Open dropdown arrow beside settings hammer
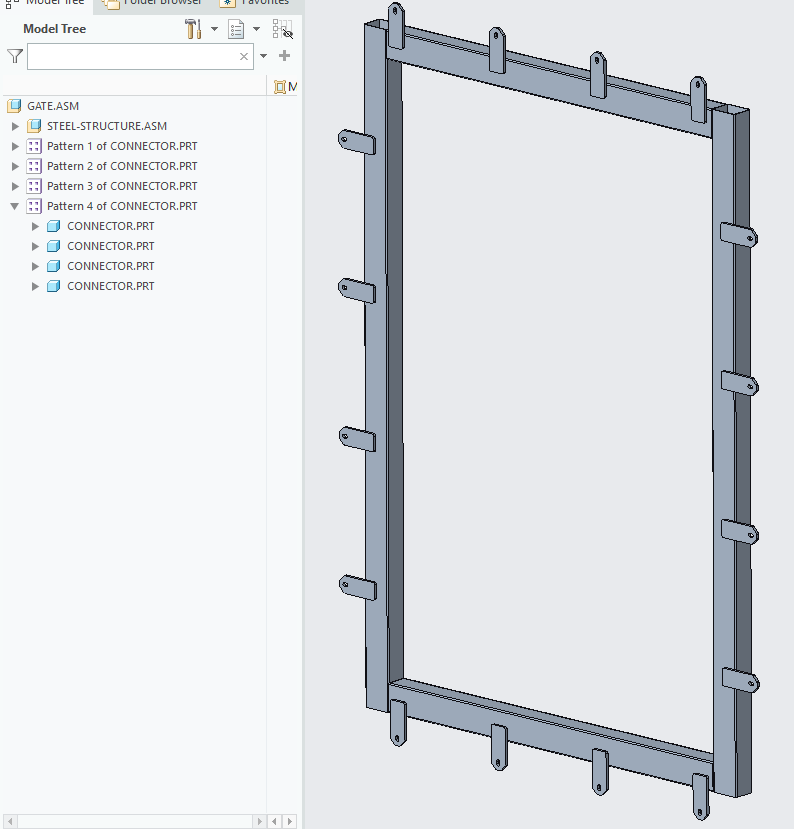This screenshot has width=794, height=829. pos(214,29)
